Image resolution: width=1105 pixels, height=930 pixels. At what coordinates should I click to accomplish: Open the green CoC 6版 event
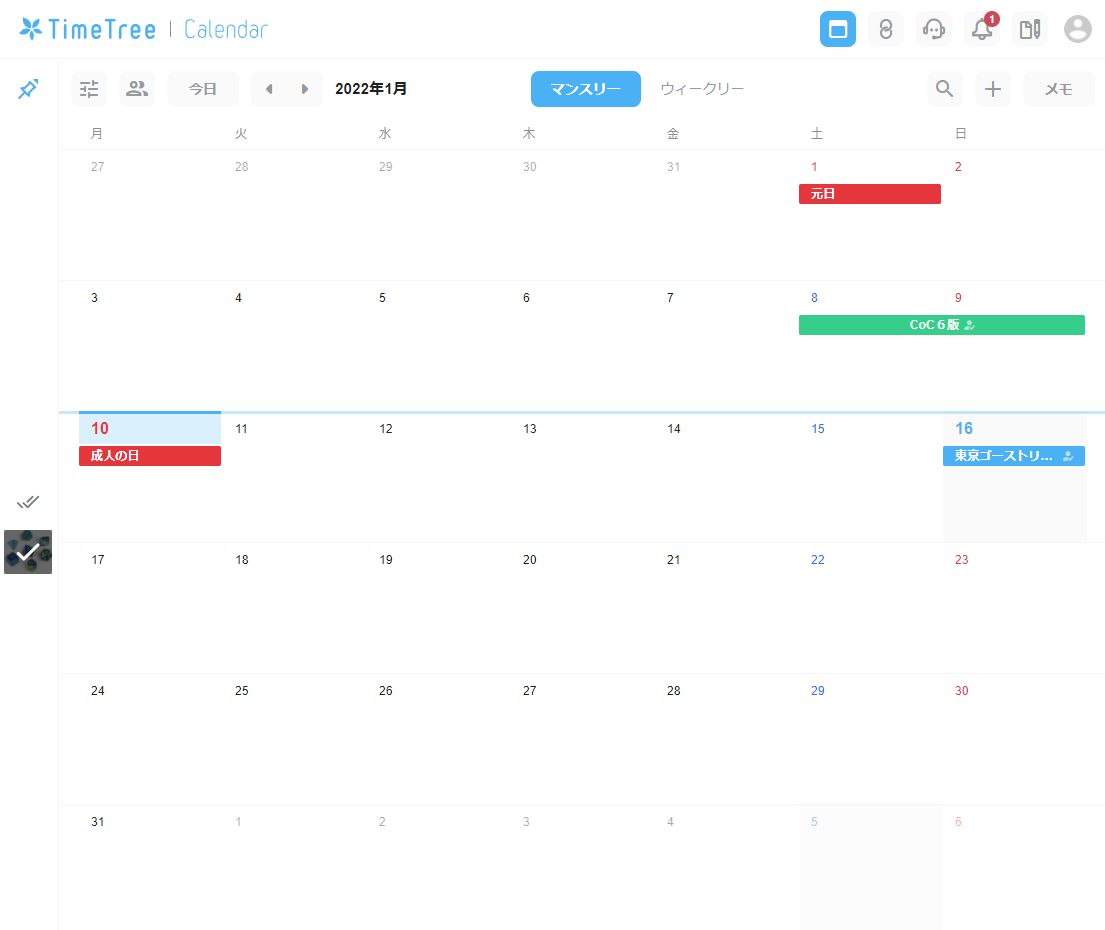[x=941, y=325]
